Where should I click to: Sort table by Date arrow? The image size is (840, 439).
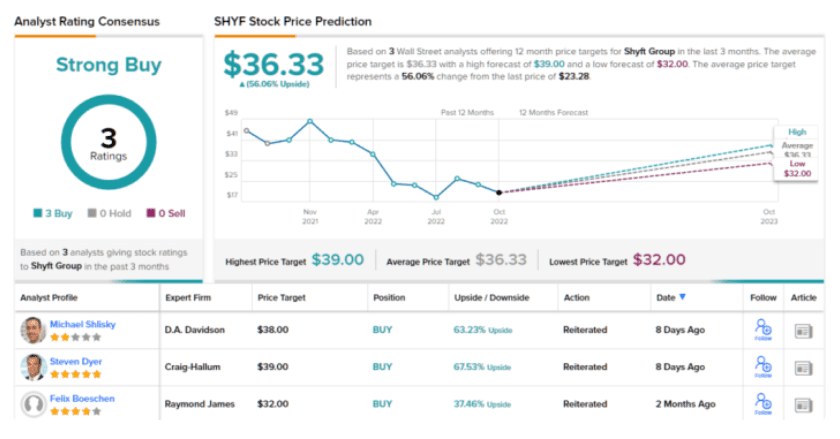(683, 297)
